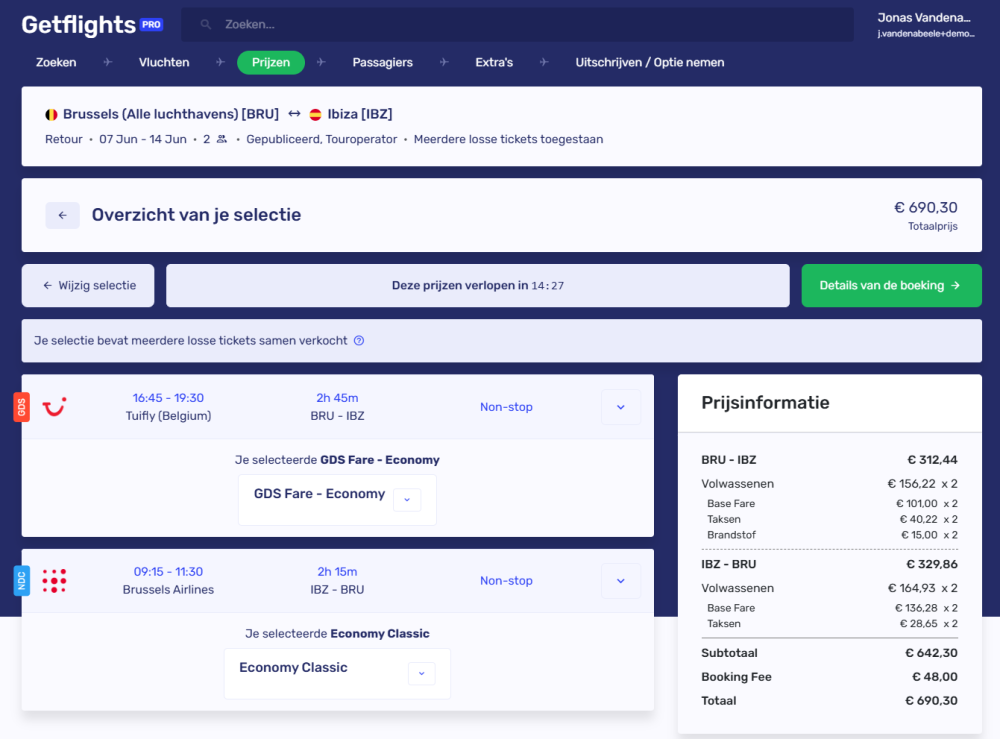
Task: Click the back arrow next to Overzicht van je selectie
Action: [62, 215]
